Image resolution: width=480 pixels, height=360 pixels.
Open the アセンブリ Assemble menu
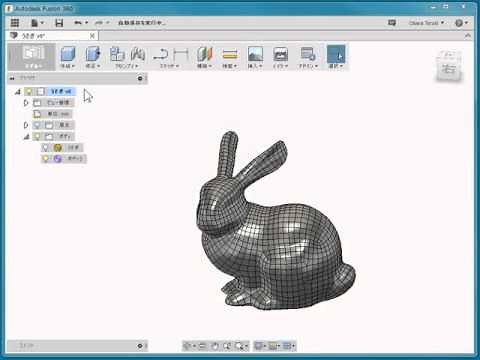(127, 66)
